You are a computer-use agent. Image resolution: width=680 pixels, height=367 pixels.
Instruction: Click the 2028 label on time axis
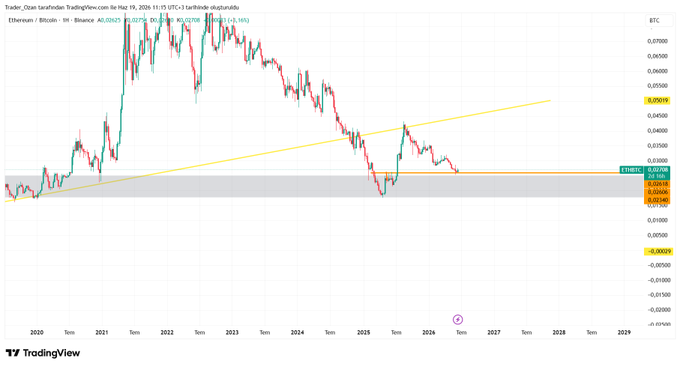click(559, 333)
